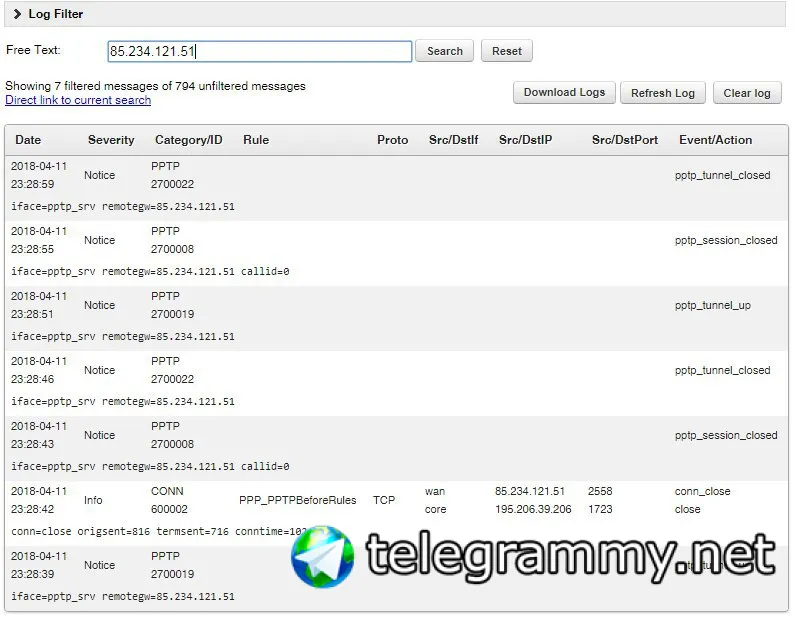Click the destination IP 195.206.39.206 cell
The image size is (794, 617).
click(533, 509)
